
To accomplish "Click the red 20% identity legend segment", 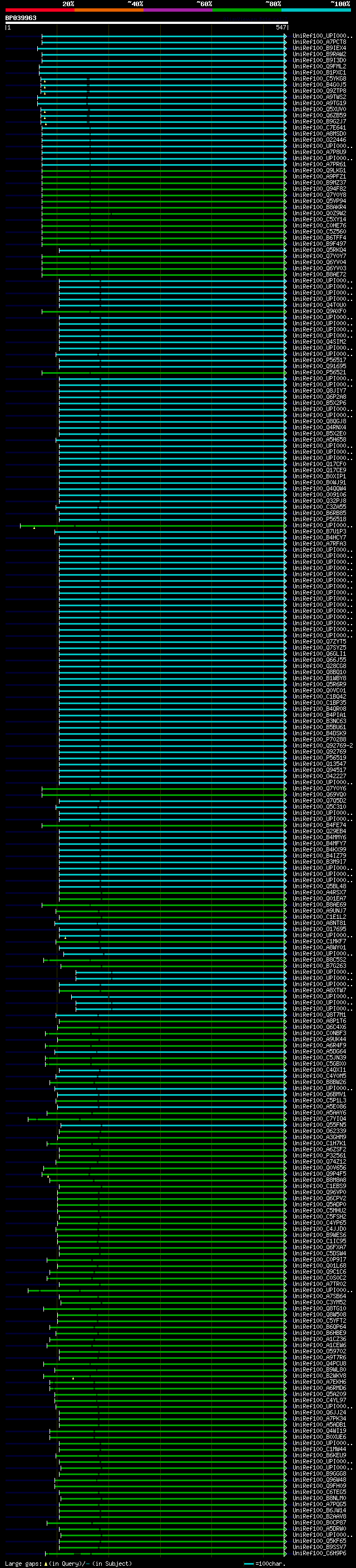I will pyautogui.click(x=39, y=10).
